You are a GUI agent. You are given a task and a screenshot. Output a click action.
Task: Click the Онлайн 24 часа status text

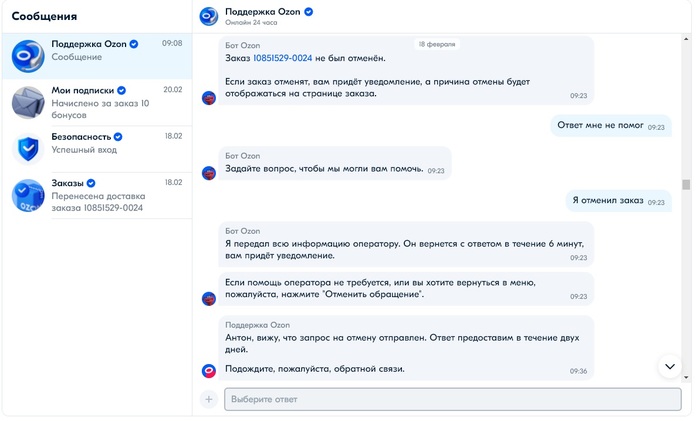(x=251, y=22)
